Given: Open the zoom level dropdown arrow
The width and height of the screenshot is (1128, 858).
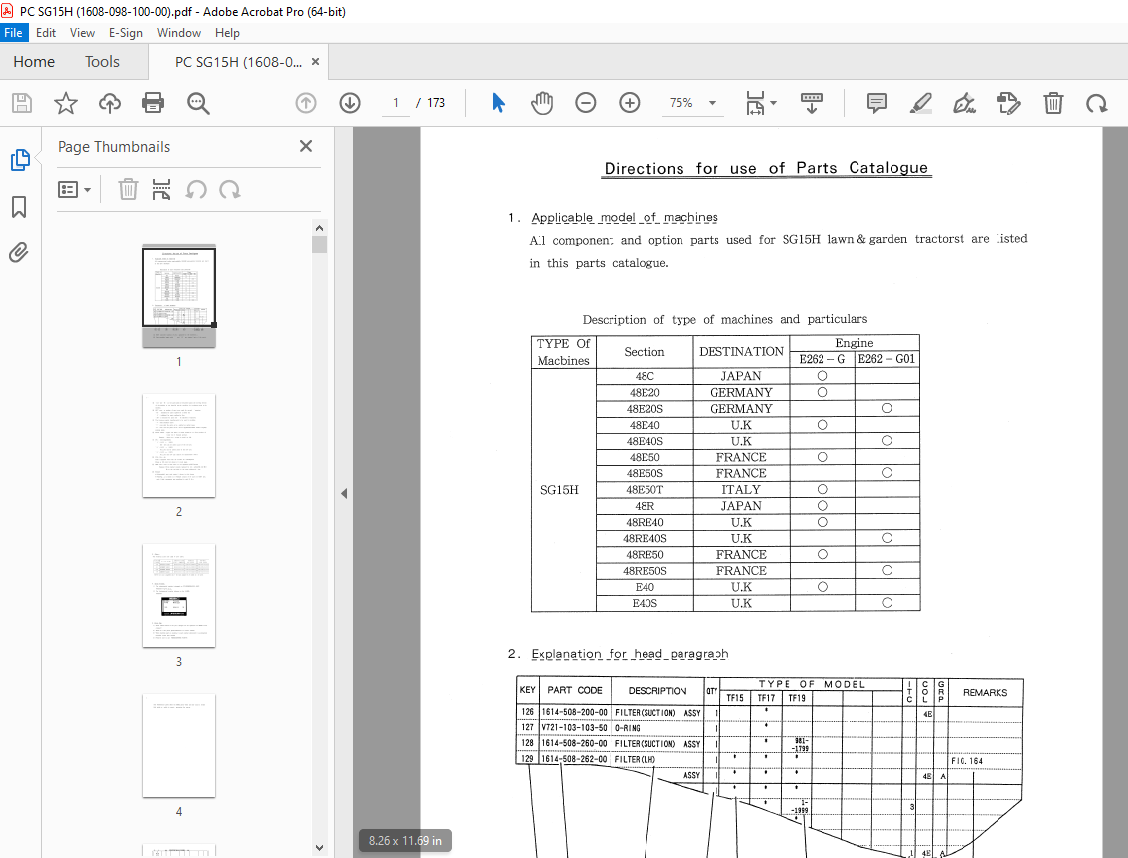Looking at the screenshot, I should [x=712, y=103].
